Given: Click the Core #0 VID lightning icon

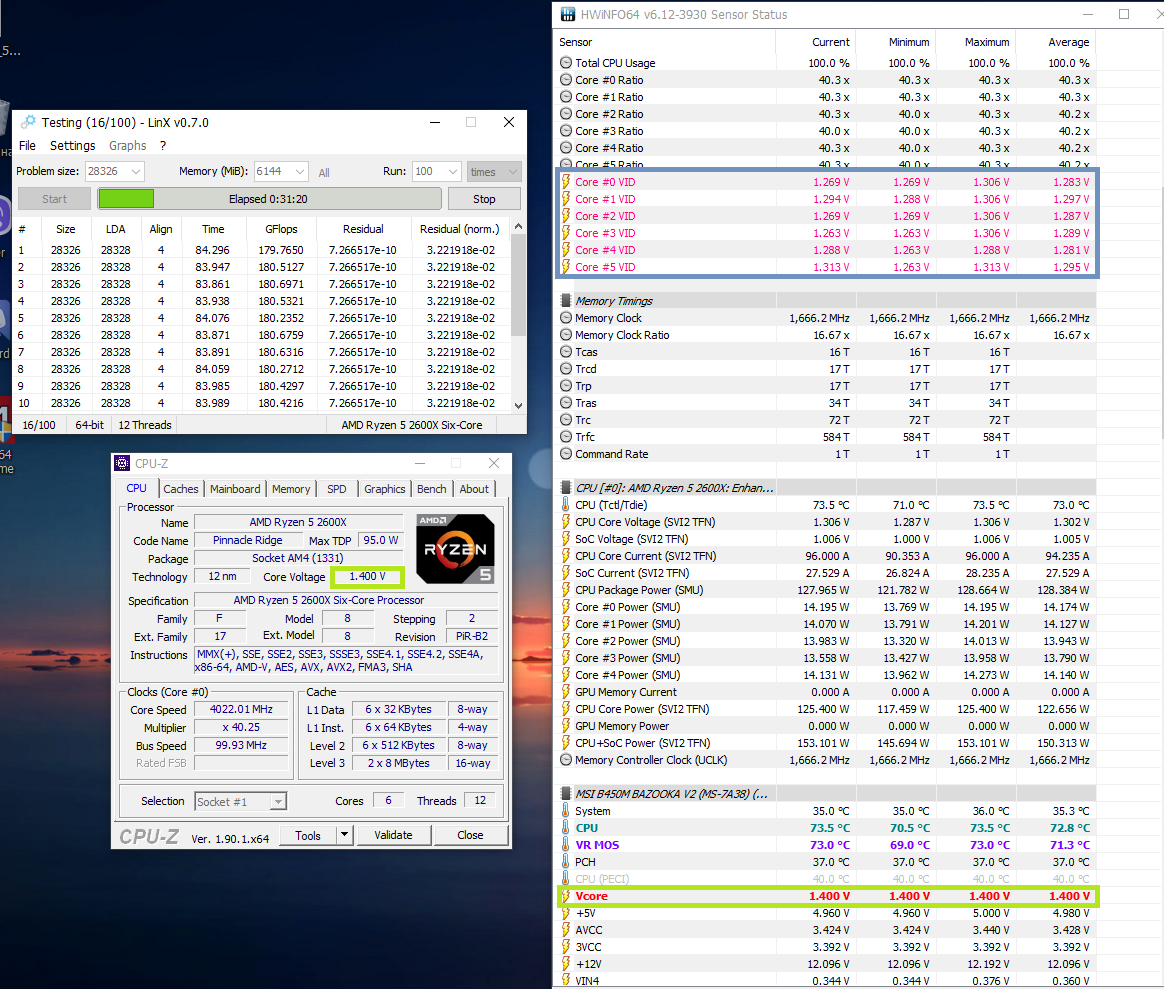Looking at the screenshot, I should tap(566, 182).
